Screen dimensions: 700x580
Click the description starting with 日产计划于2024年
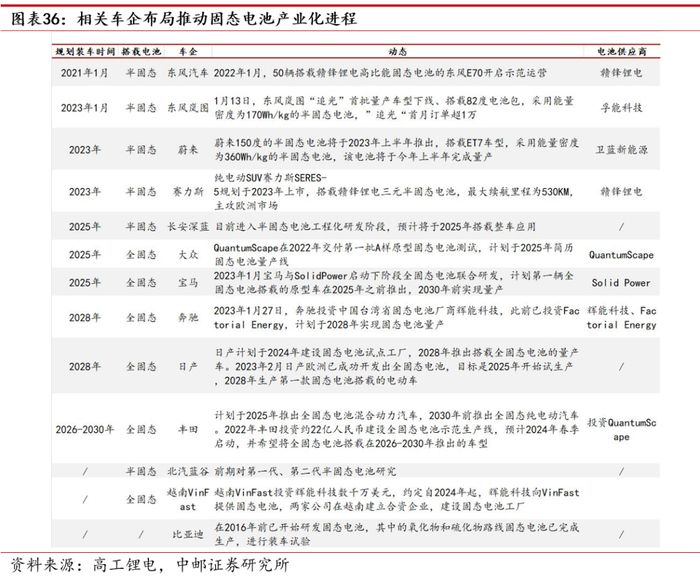(396, 367)
